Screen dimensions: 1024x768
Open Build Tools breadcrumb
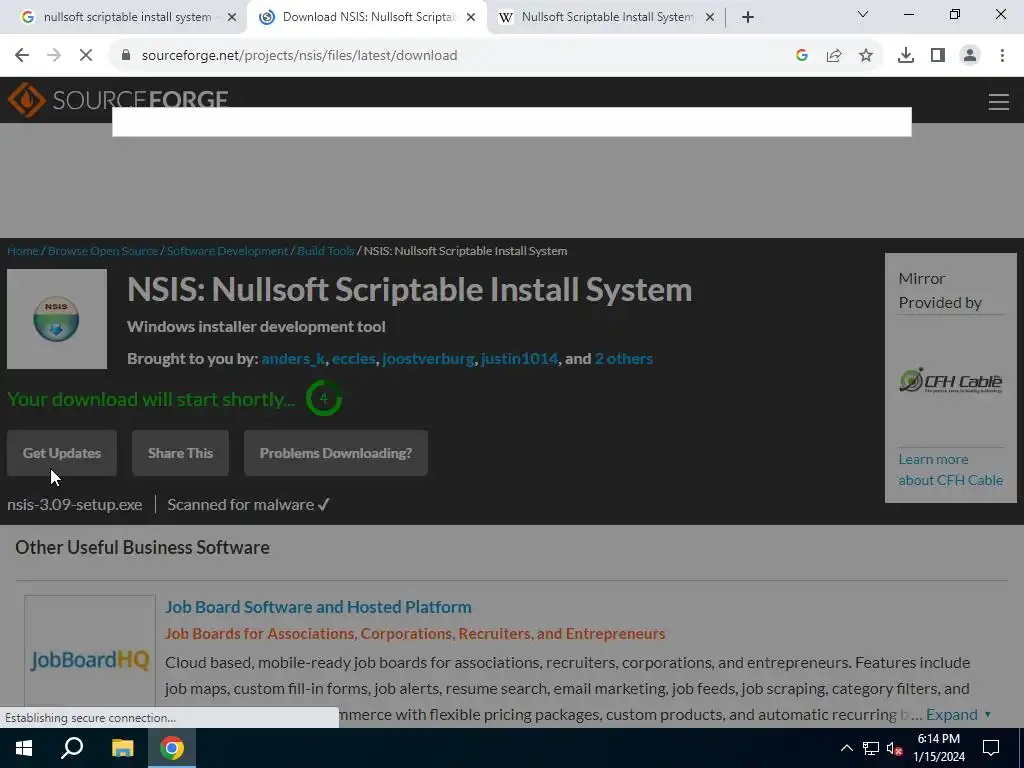click(325, 251)
